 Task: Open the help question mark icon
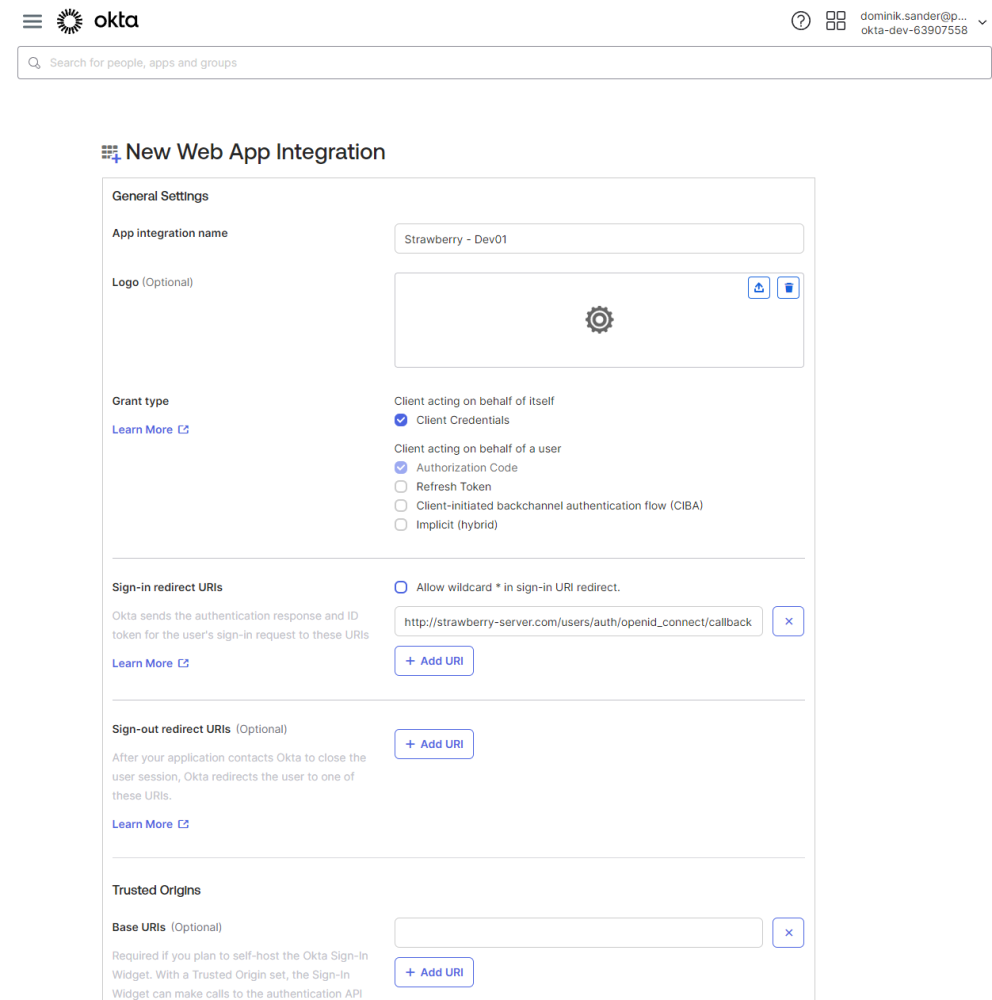800,21
